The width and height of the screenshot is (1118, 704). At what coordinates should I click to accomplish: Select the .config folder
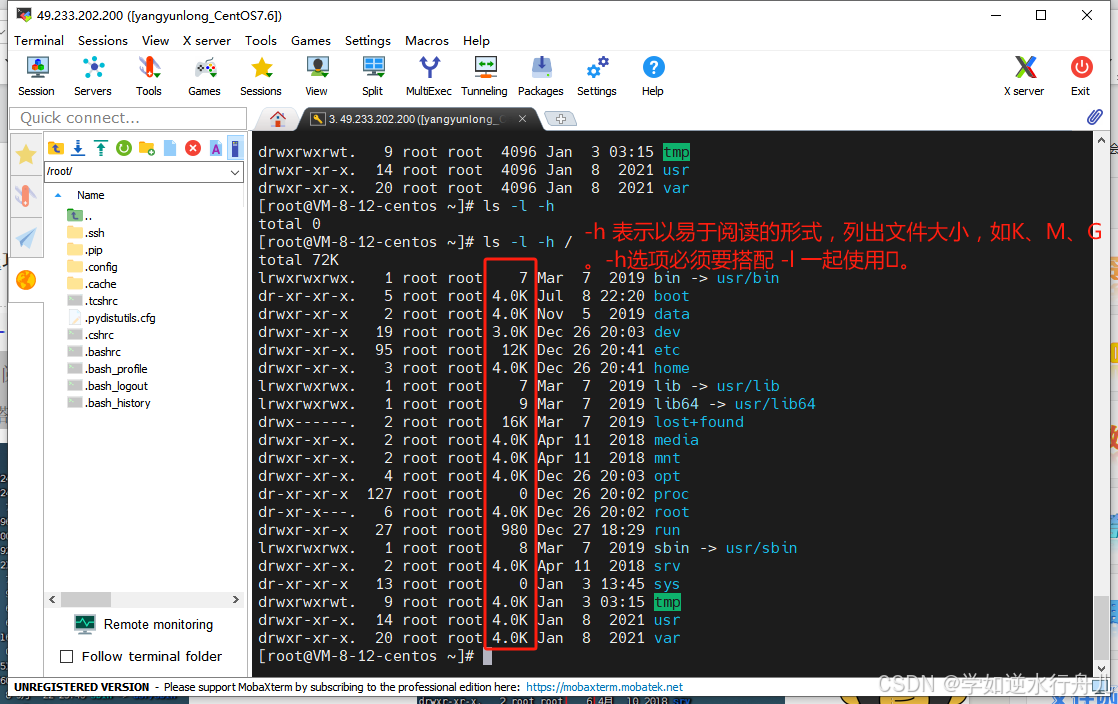coord(92,267)
